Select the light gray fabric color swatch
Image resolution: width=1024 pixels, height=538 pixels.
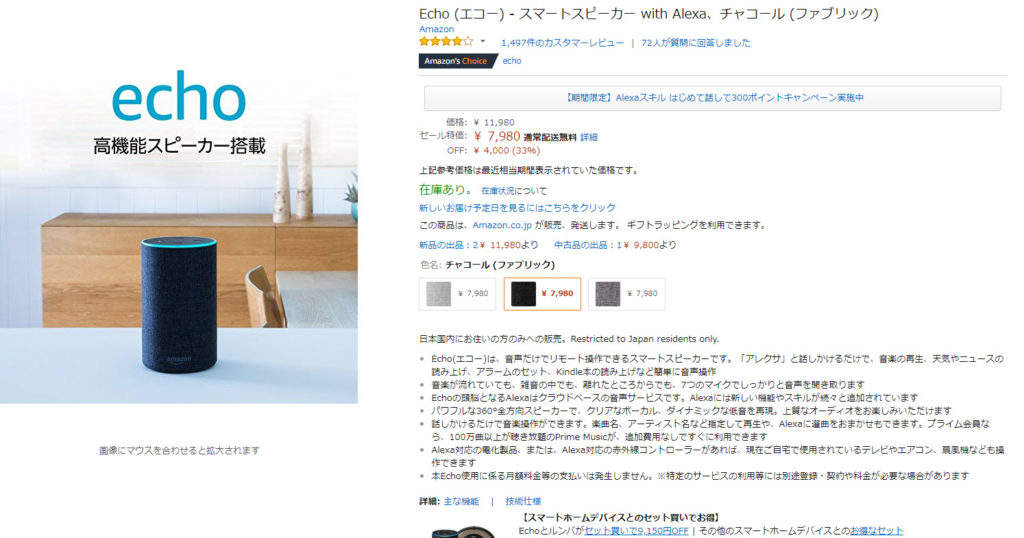coord(457,294)
